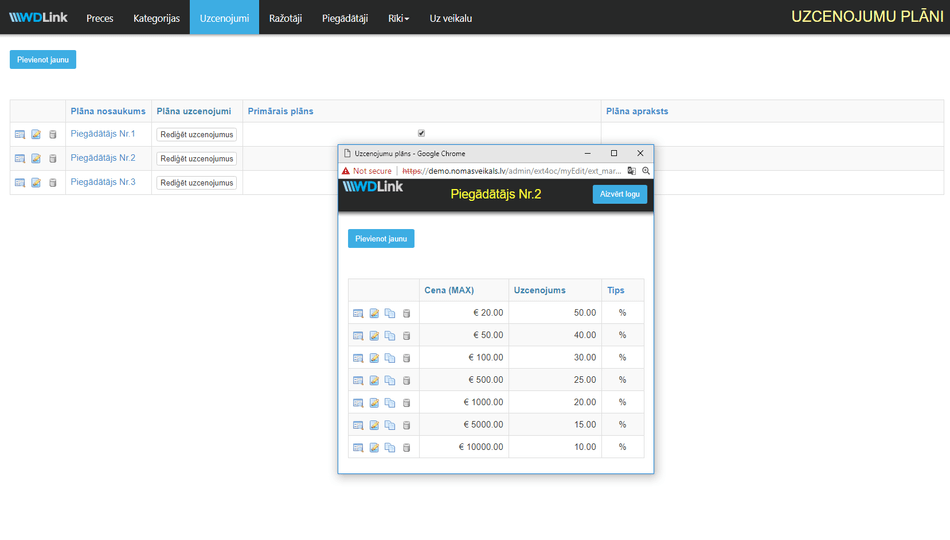Go to Piegādātāji in the navigation bar
The width and height of the screenshot is (950, 540).
345,18
